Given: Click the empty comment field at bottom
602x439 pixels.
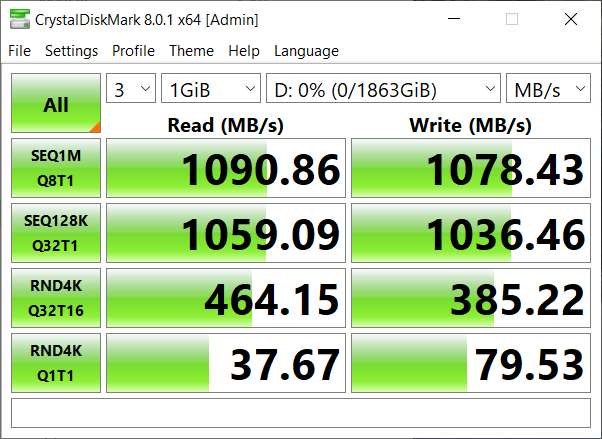Looking at the screenshot, I should 301,413.
